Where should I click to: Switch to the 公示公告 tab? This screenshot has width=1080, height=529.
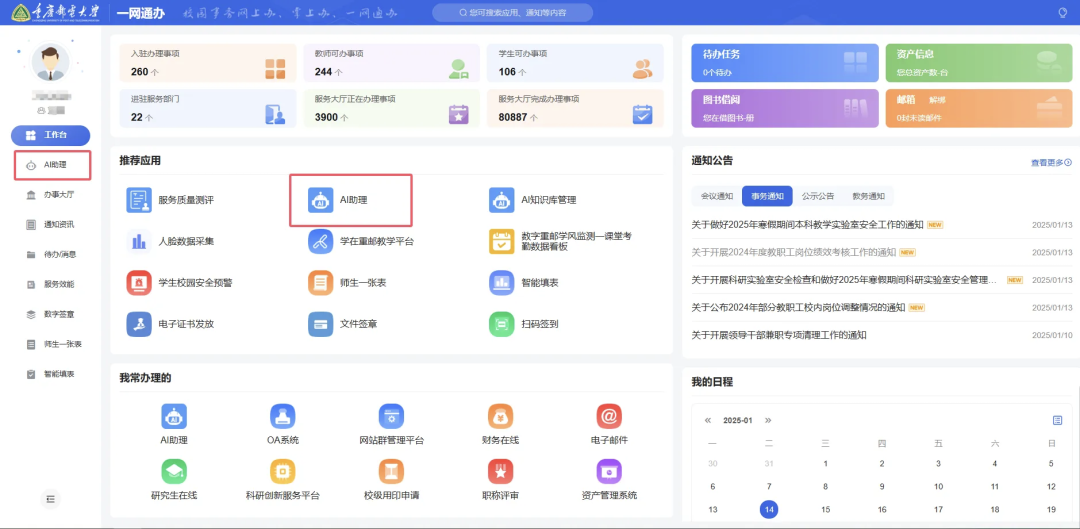click(x=818, y=196)
